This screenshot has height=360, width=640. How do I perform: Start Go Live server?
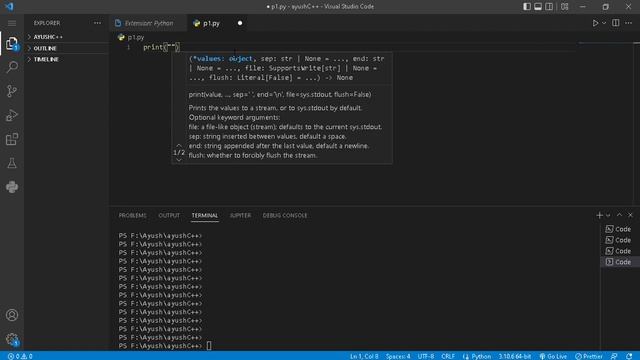(x=553, y=356)
